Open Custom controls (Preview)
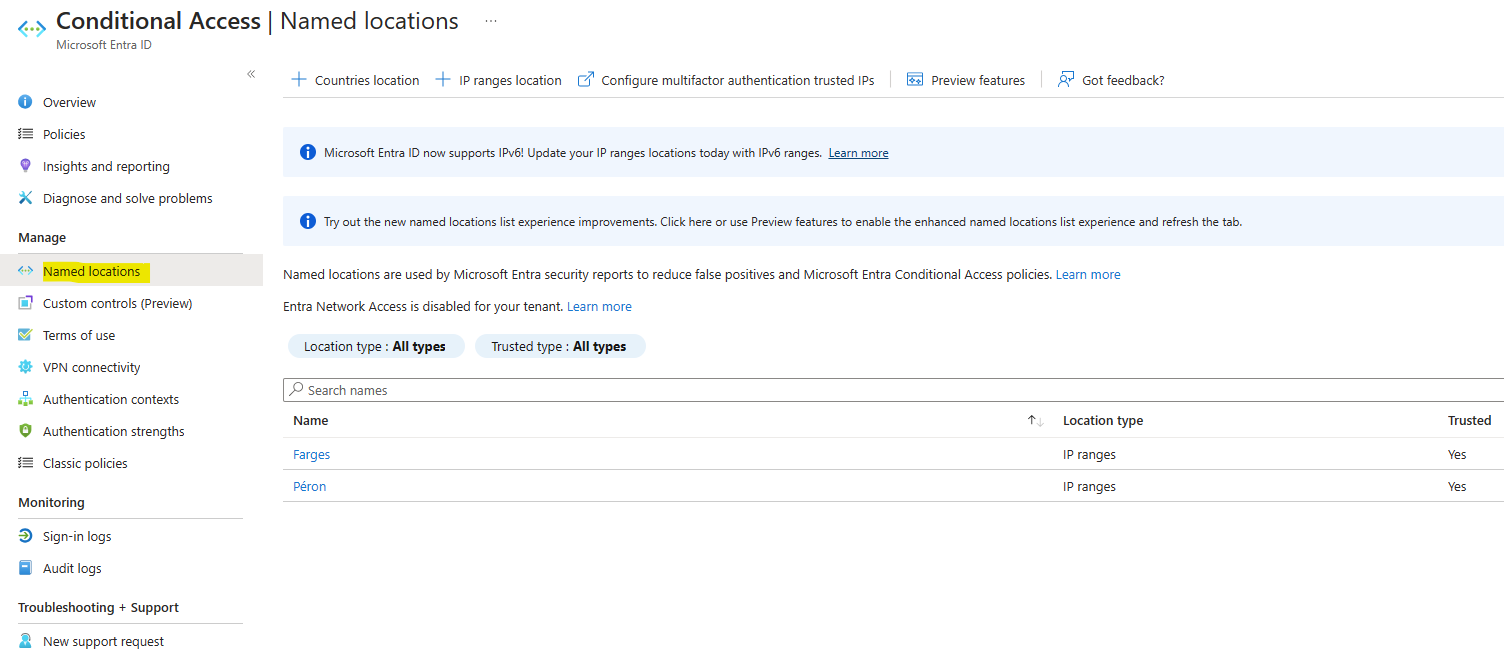This screenshot has width=1504, height=665. pyautogui.click(x=118, y=303)
